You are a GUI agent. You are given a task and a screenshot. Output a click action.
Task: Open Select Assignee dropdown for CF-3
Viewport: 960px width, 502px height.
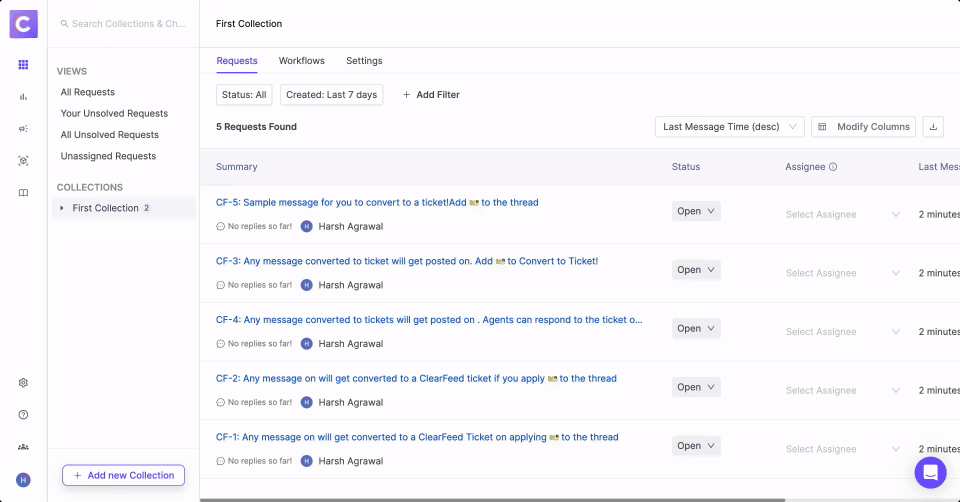click(x=843, y=273)
